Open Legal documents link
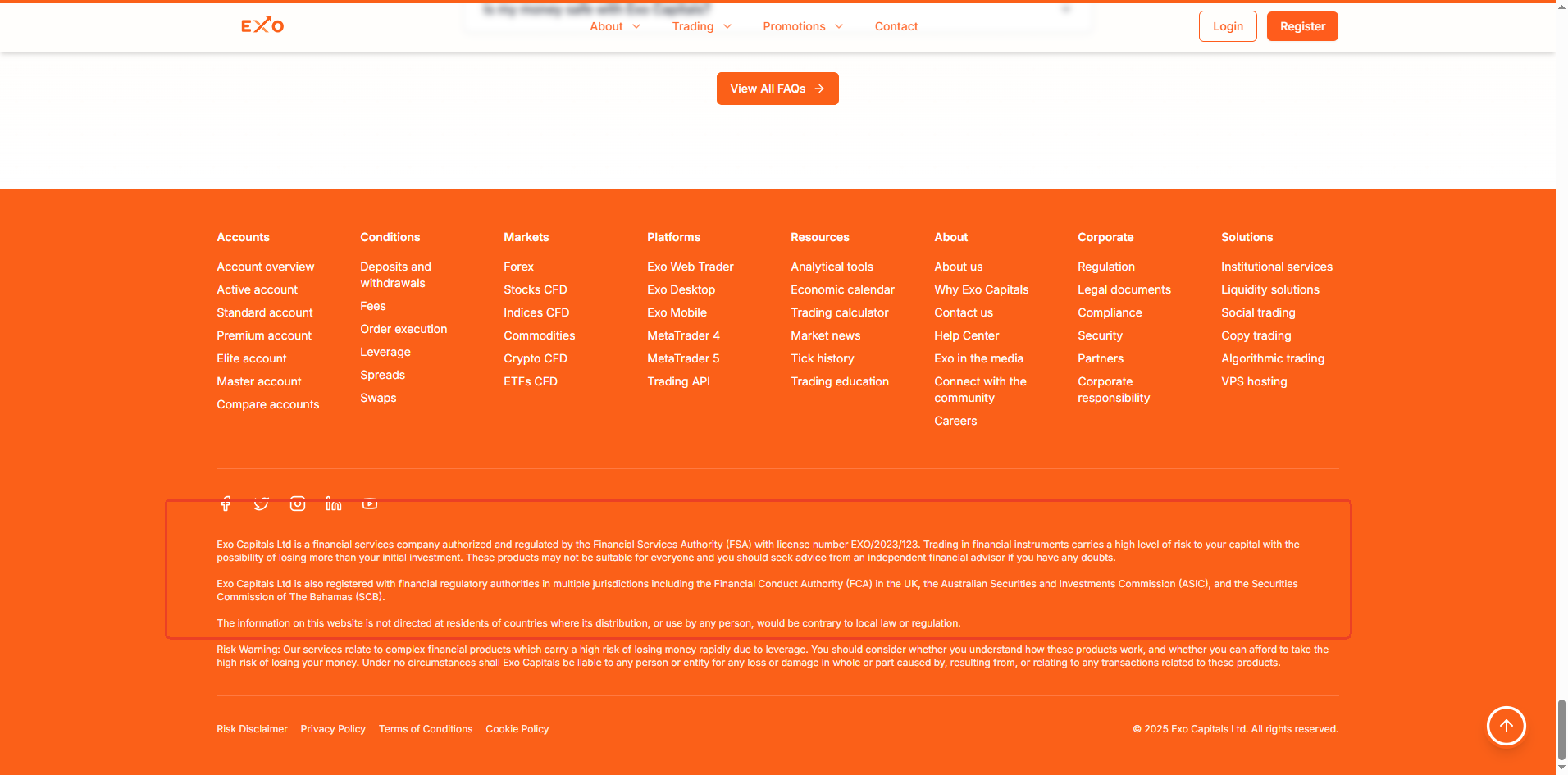 pyautogui.click(x=1124, y=289)
